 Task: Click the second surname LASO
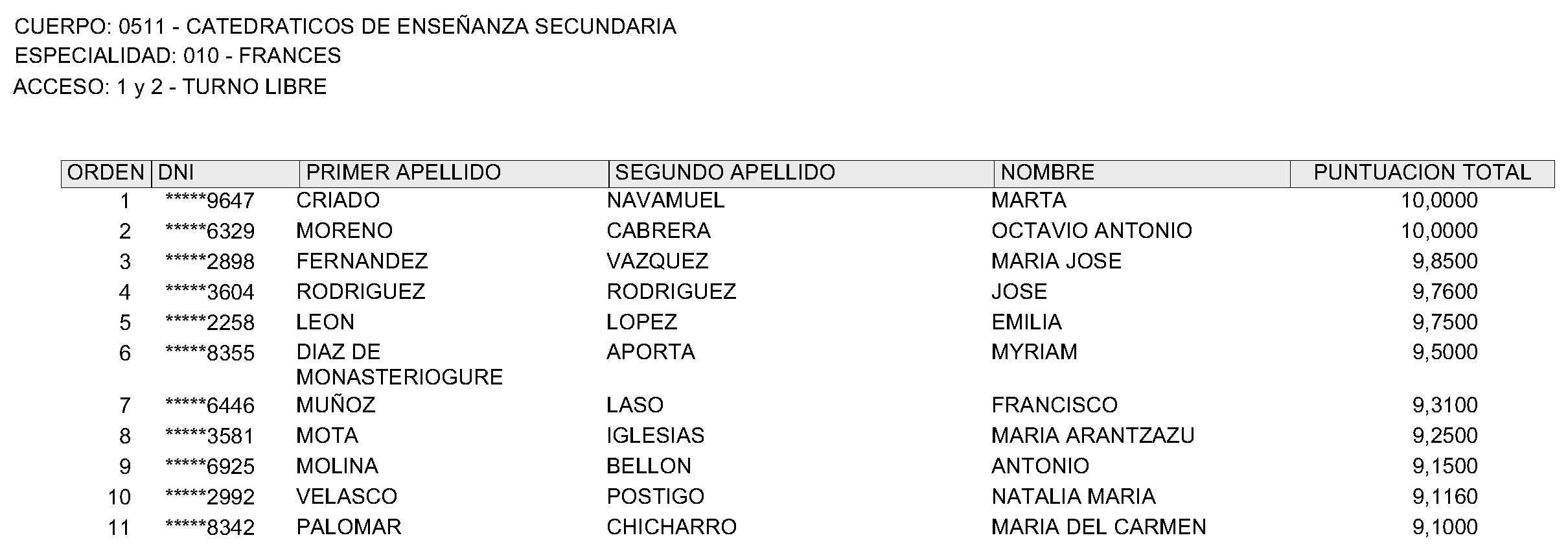[634, 405]
